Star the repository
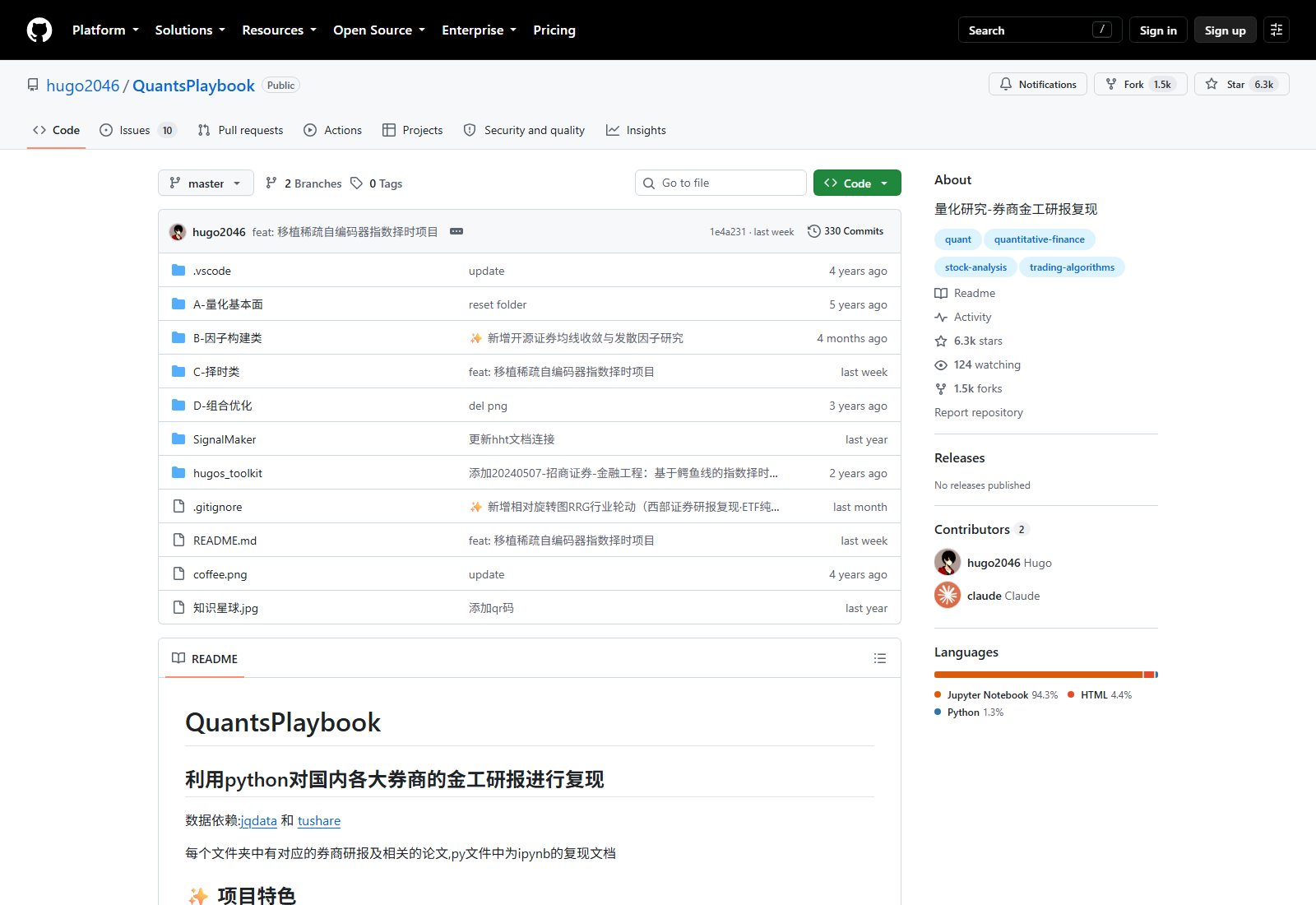This screenshot has height=905, width=1316. click(x=1241, y=84)
